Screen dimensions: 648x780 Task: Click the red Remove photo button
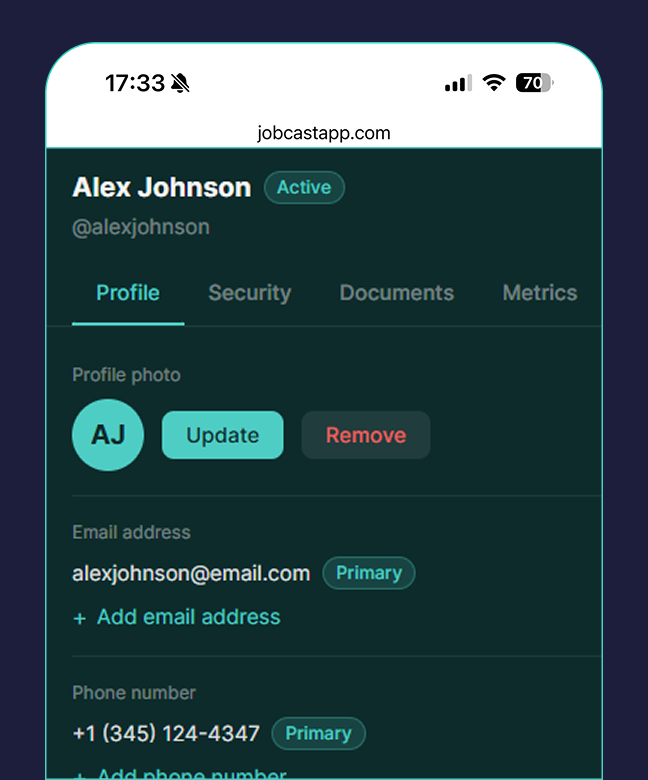[x=366, y=435]
